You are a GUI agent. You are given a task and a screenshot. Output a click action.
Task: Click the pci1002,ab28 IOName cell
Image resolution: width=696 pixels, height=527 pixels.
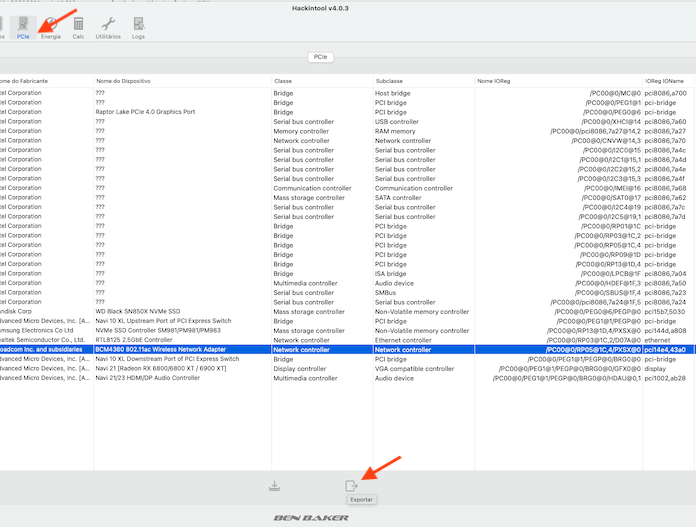point(665,378)
